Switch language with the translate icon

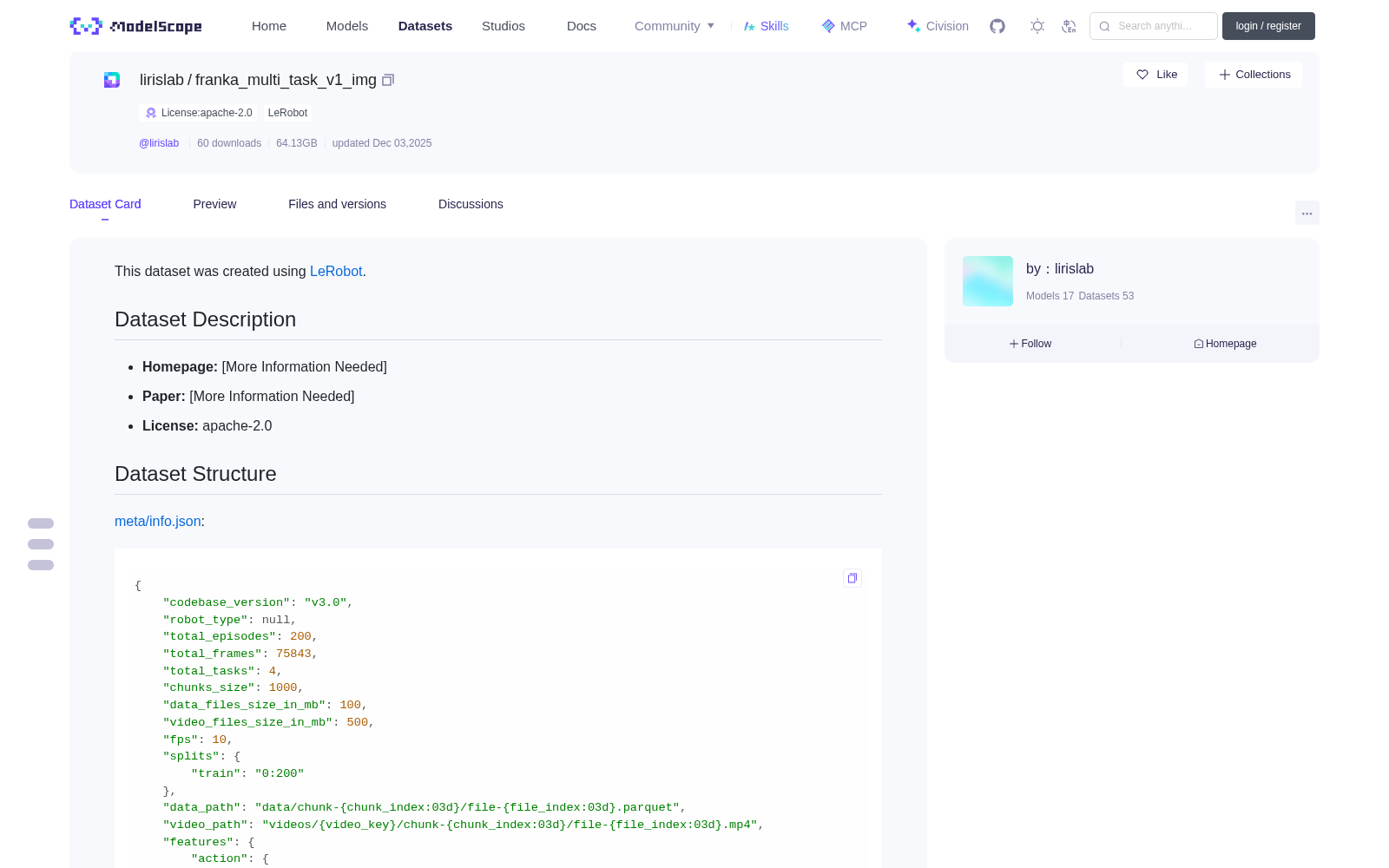point(1069,26)
